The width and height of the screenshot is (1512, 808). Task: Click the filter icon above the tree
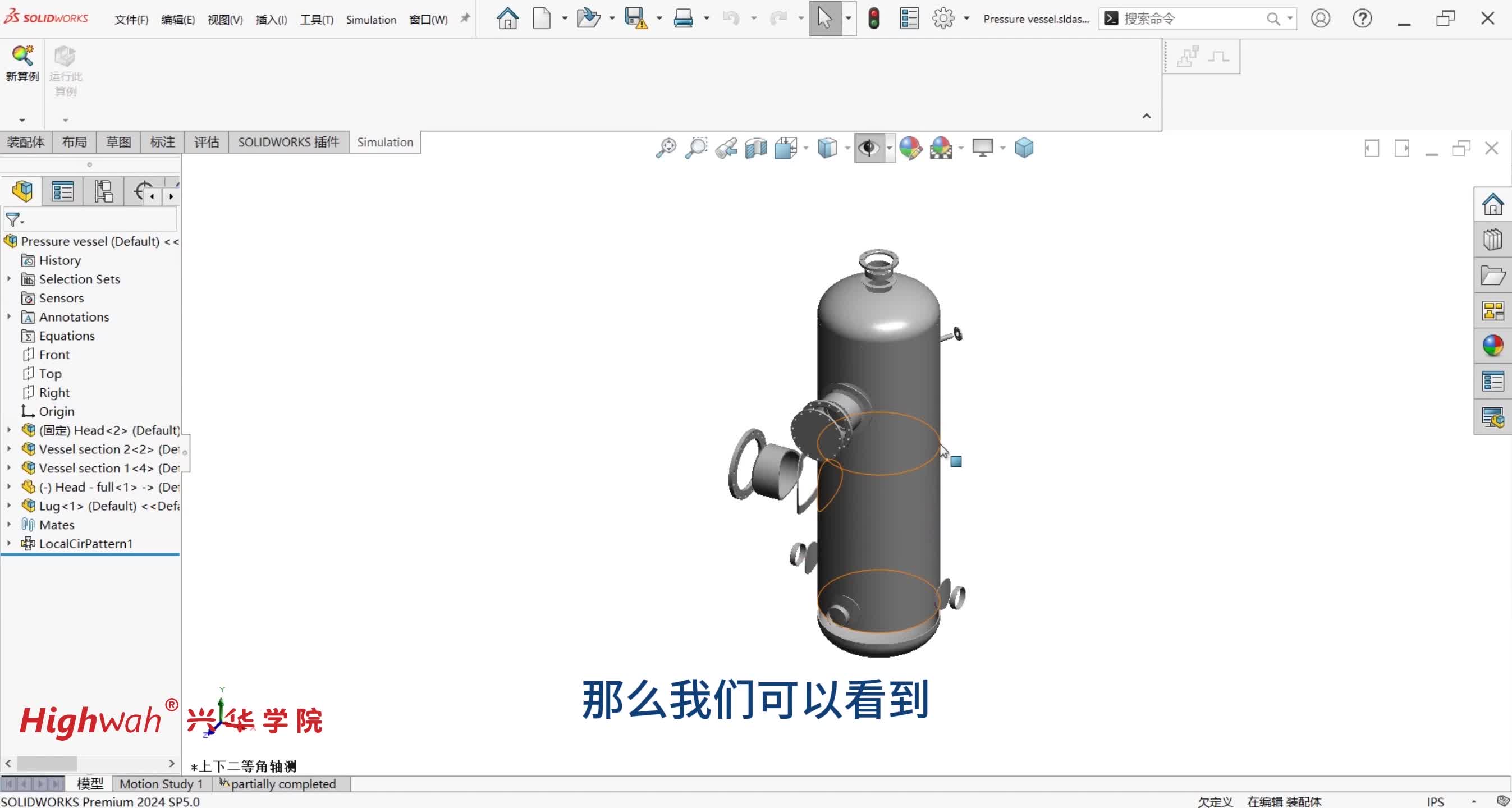click(14, 220)
